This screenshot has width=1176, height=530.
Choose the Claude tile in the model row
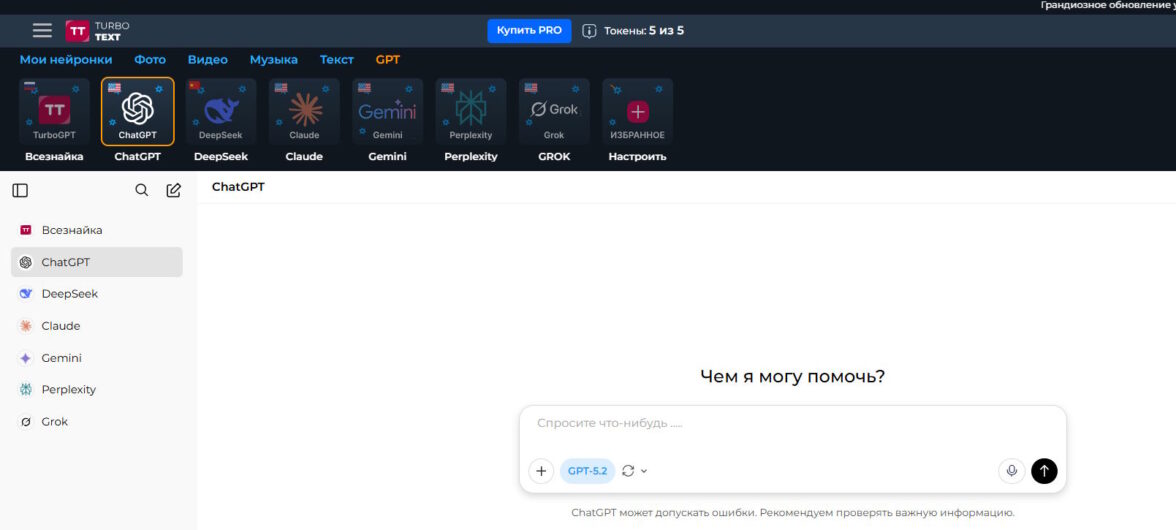tap(304, 112)
